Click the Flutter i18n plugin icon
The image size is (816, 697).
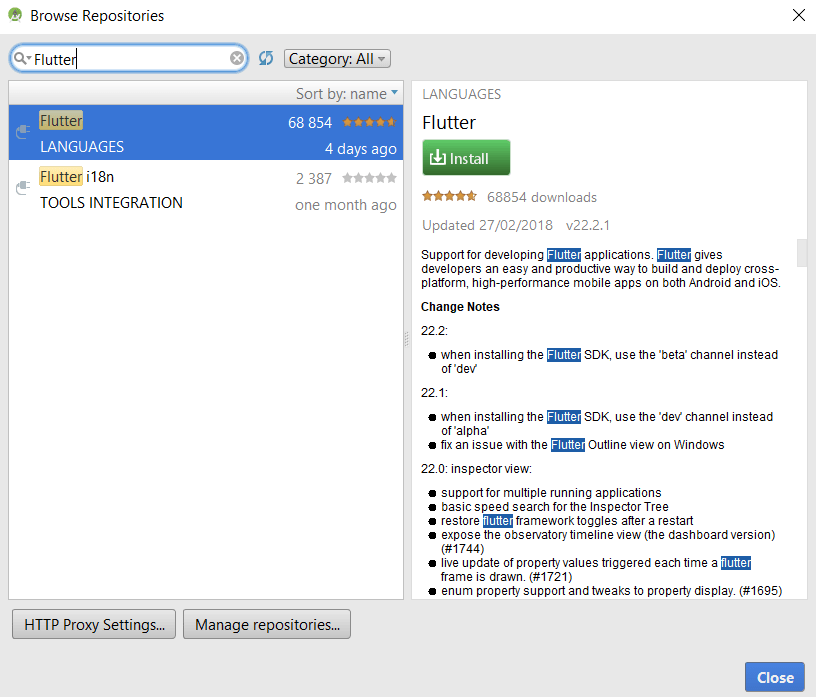click(x=23, y=189)
